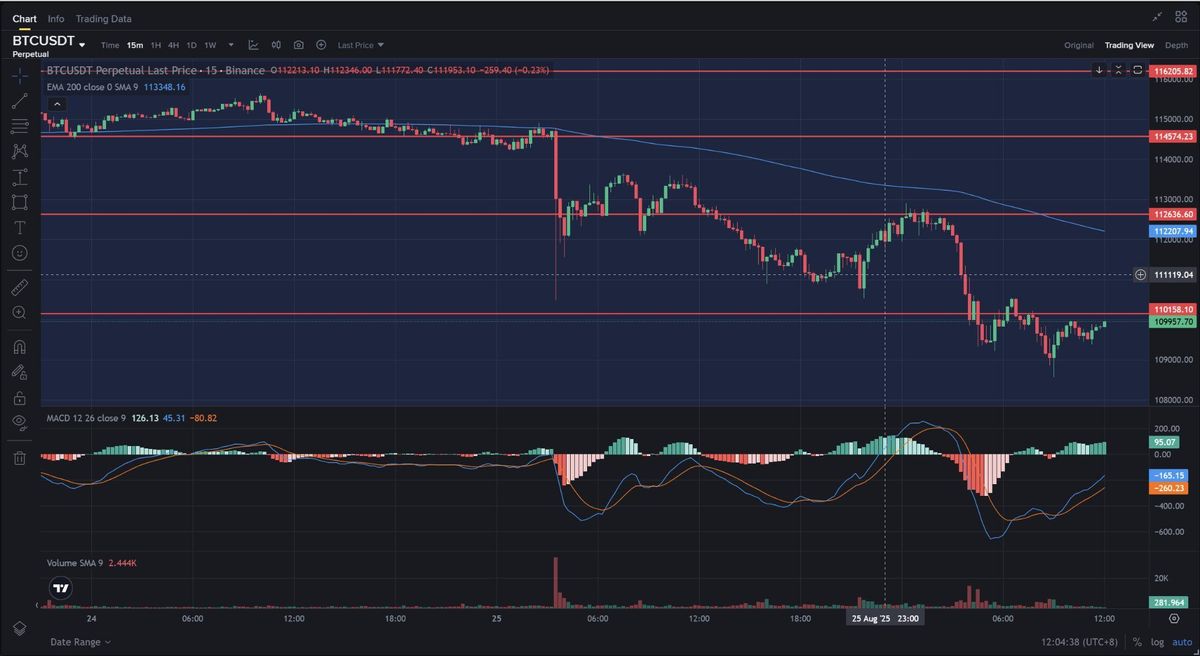Toggle hide all drawings eye icon
Viewport: 1200px width, 656px height.
(19, 423)
